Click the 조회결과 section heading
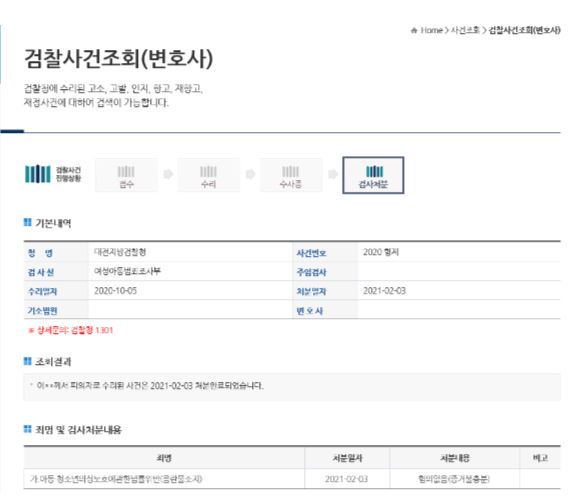 click(53, 362)
